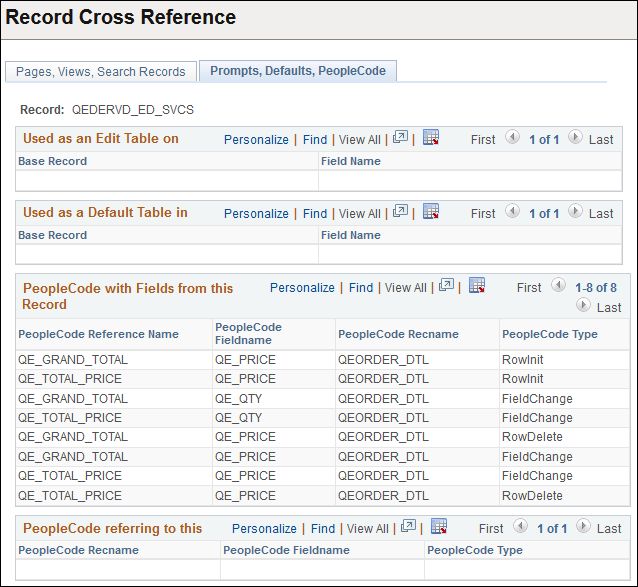Show next row in Edit Table grid
This screenshot has height=587, width=638.
pyautogui.click(x=575, y=138)
